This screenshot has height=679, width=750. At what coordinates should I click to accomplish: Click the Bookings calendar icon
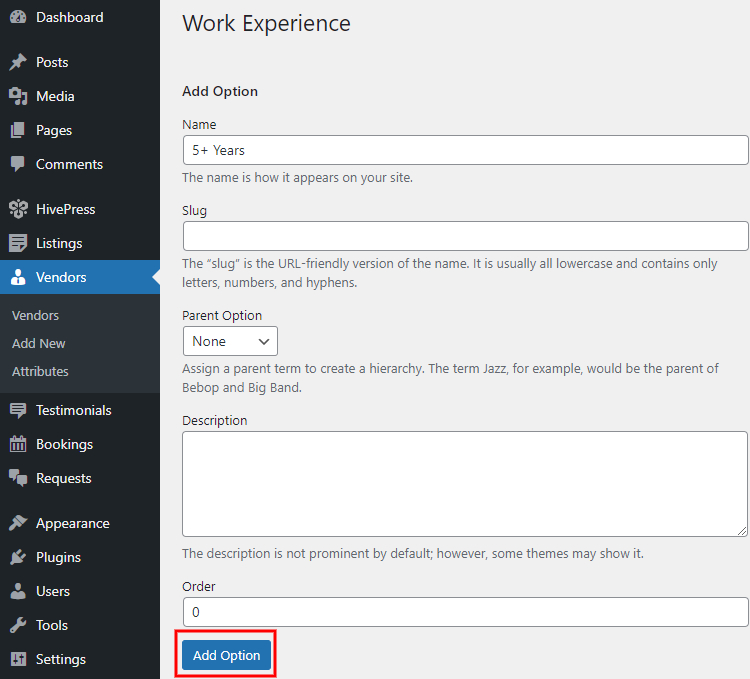pos(18,444)
